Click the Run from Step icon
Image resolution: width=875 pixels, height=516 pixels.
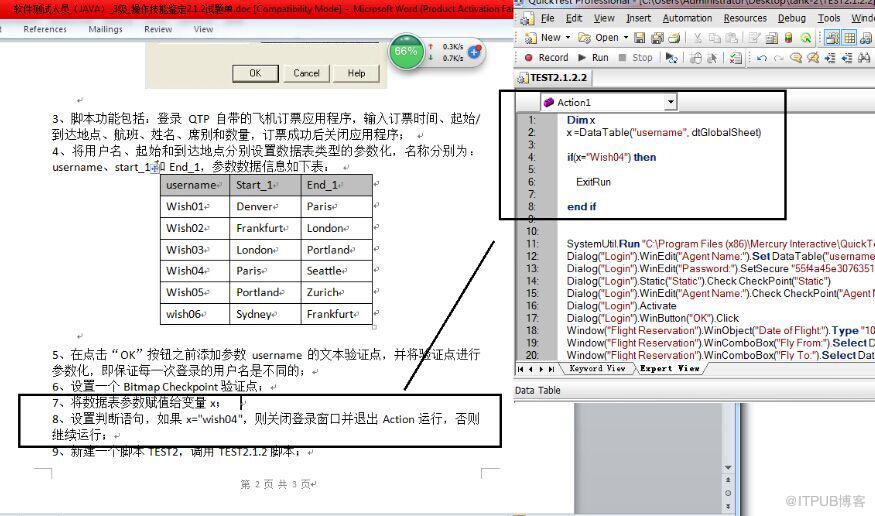pos(671,57)
